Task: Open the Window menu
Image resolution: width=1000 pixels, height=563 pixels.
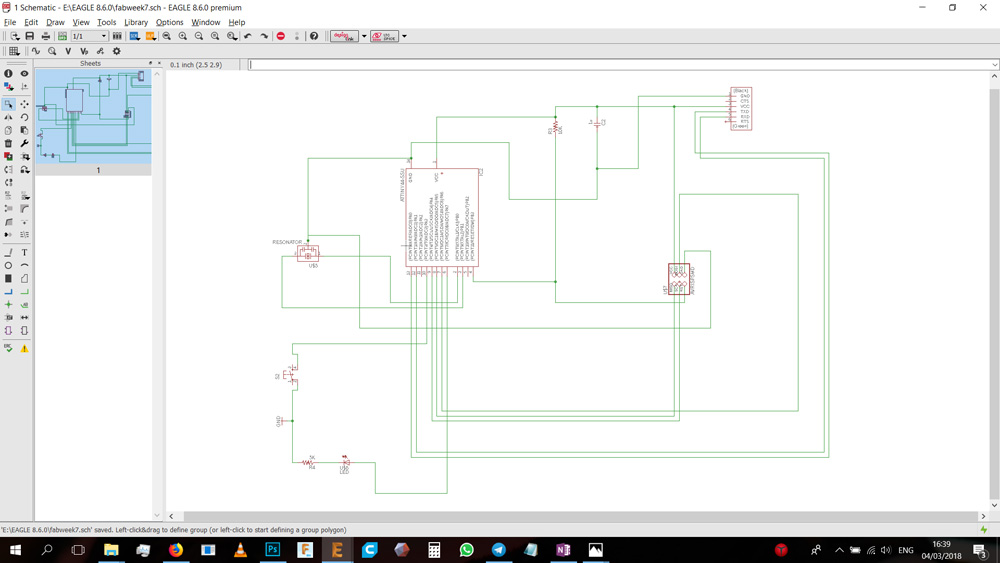Action: 205,22
